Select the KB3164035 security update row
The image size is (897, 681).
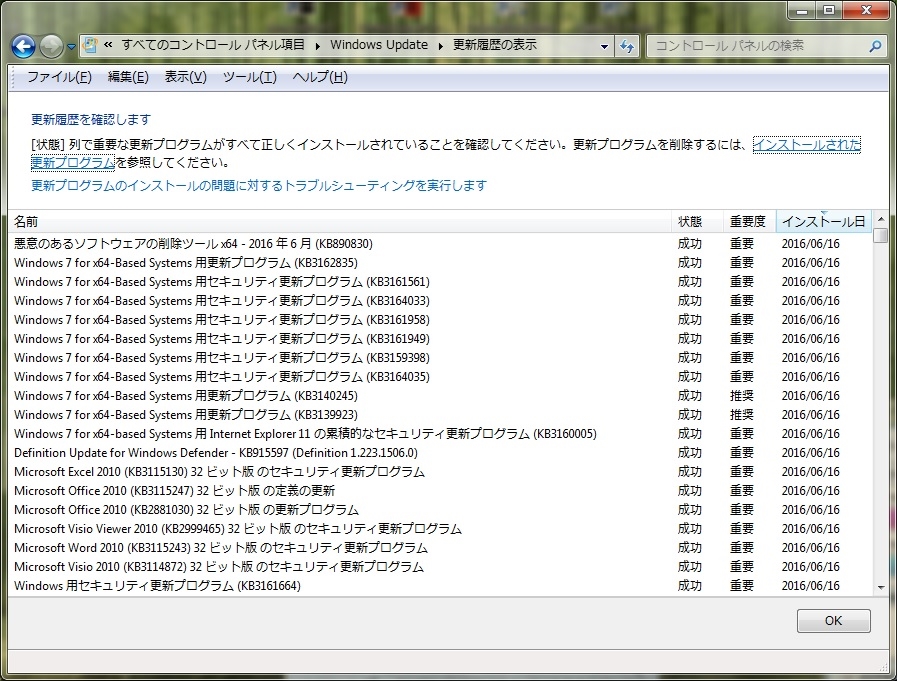440,377
